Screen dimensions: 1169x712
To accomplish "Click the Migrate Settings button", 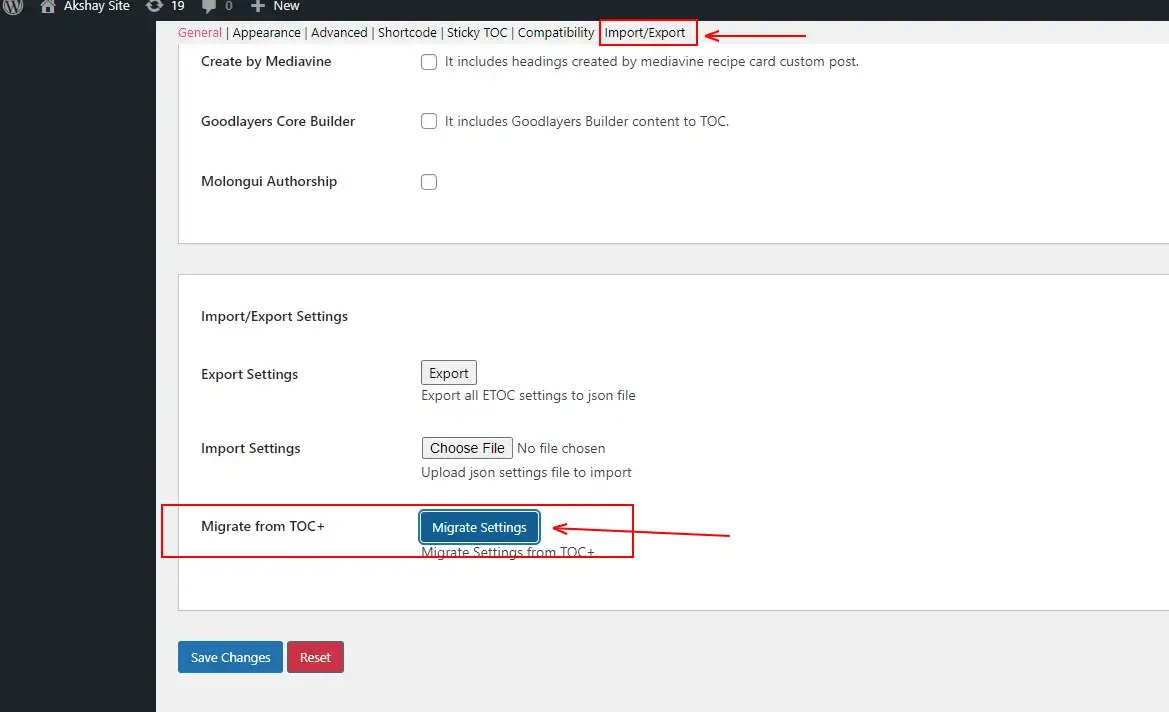I will pos(479,527).
